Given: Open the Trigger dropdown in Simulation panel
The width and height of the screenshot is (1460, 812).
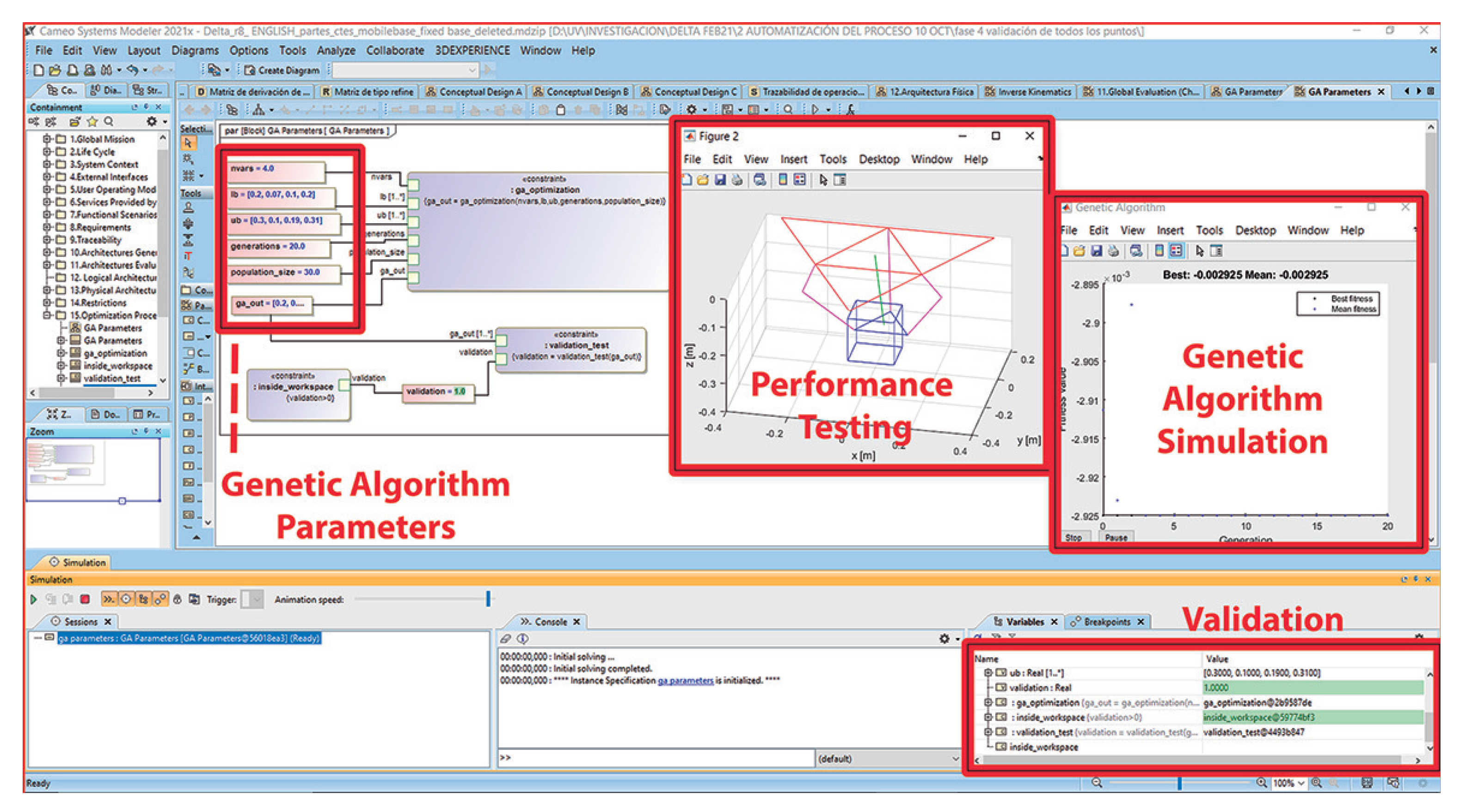Looking at the screenshot, I should [x=258, y=599].
